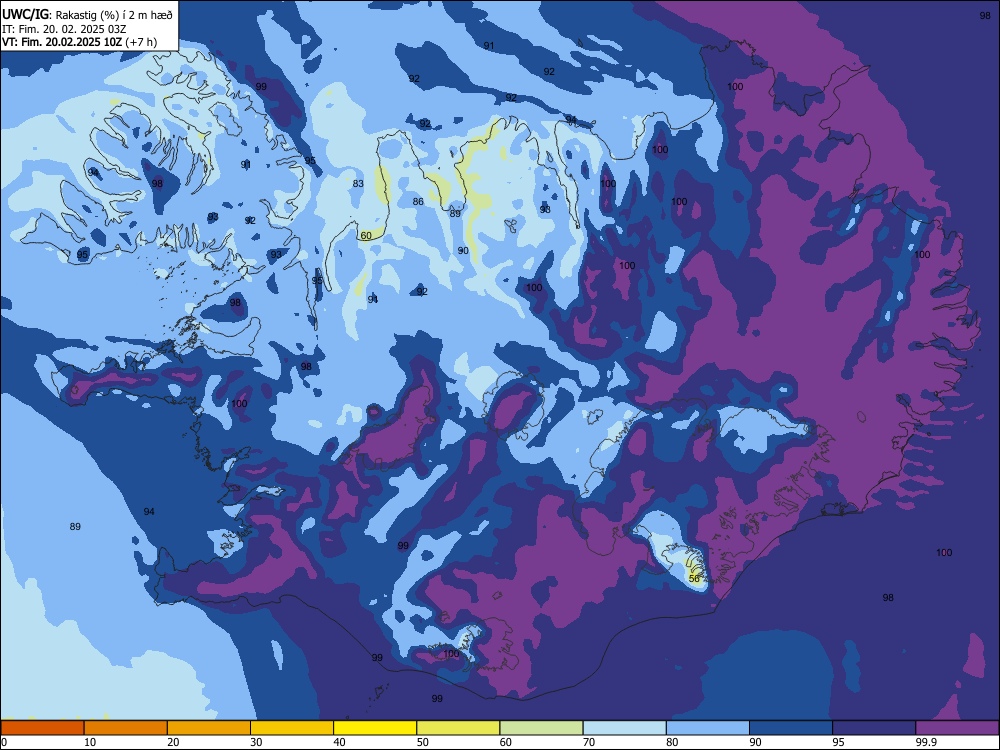
Task: Select the bright yellow 40–50 legend swatch
Action: pyautogui.click(x=375, y=727)
